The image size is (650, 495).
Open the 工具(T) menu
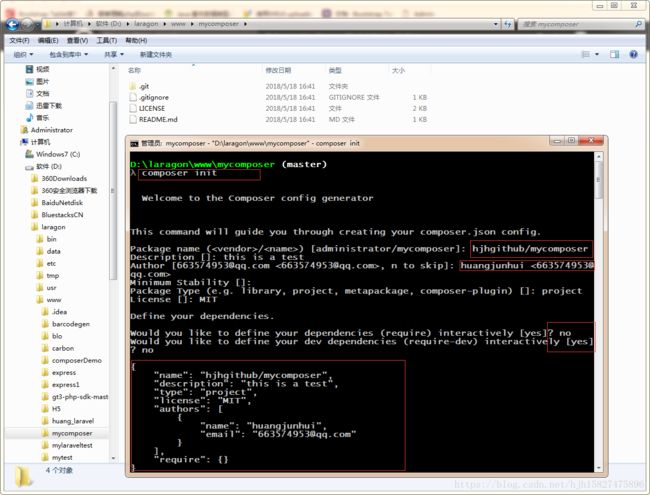pyautogui.click(x=107, y=41)
